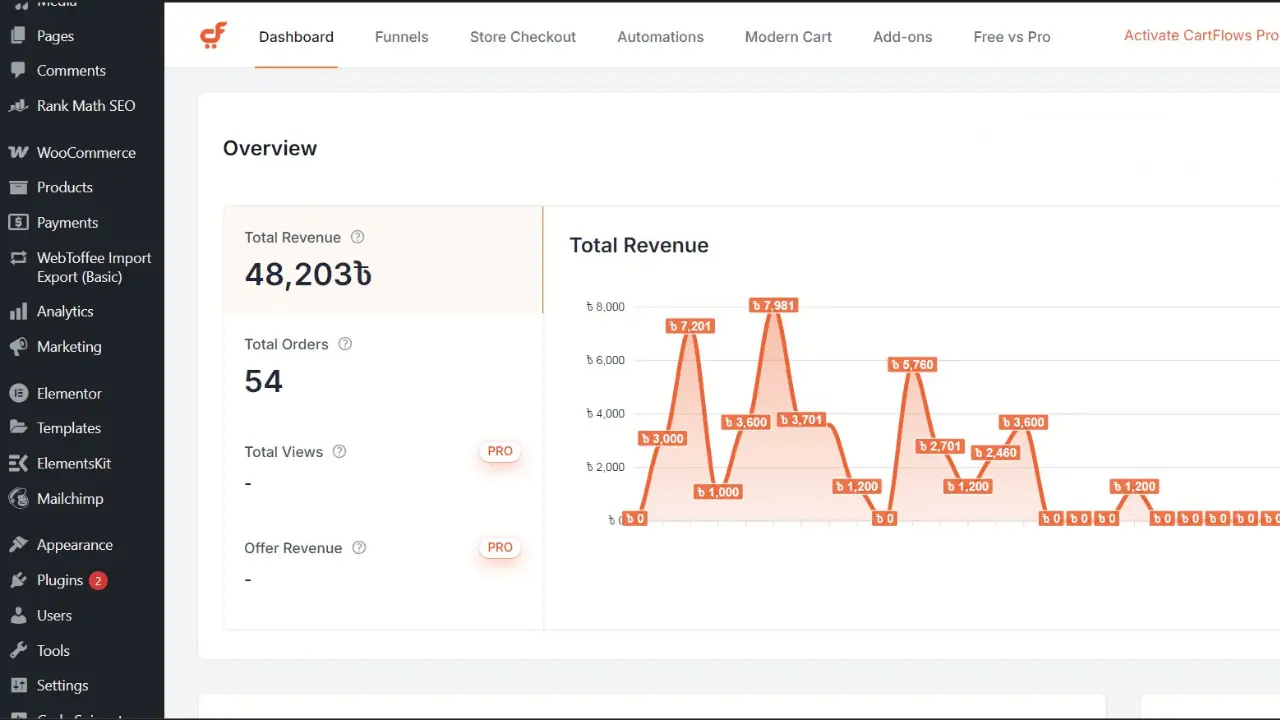The image size is (1280, 720).
Task: Go to the Modern Cart tab
Action: pos(788,37)
